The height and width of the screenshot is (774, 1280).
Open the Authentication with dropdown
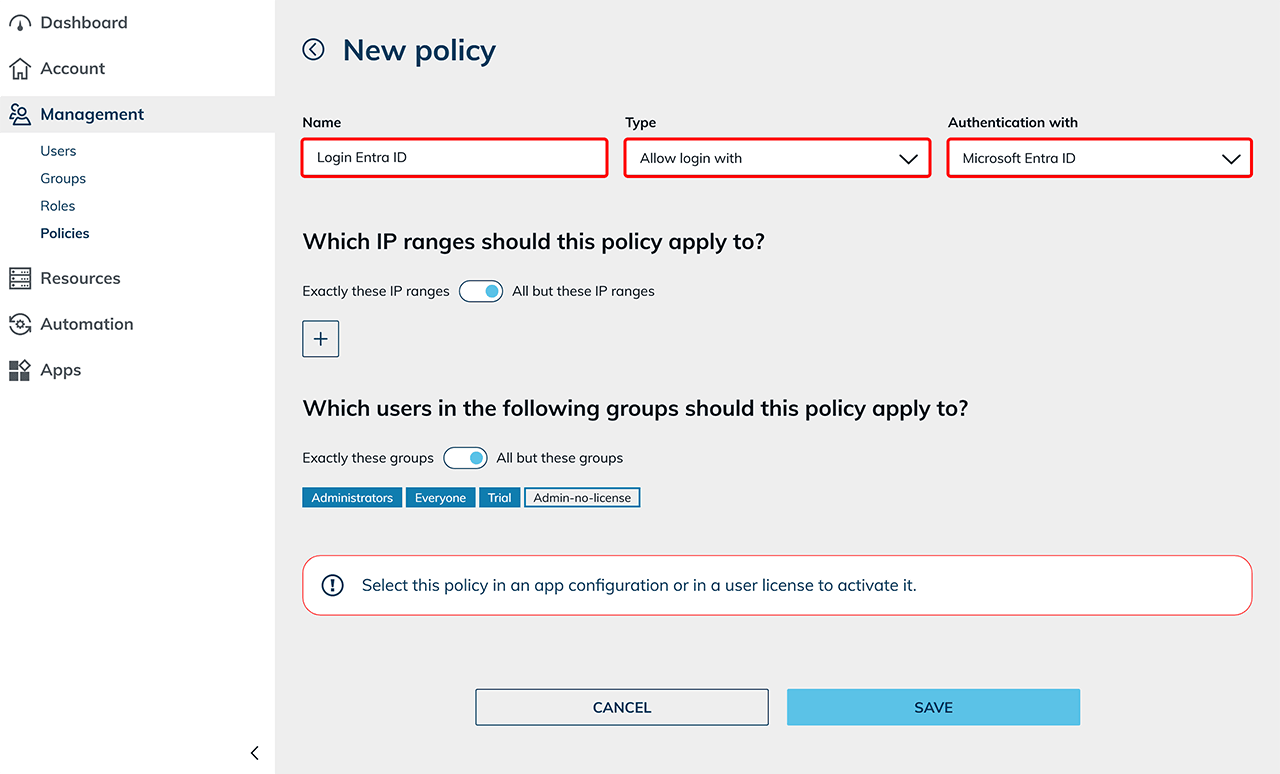click(x=1100, y=158)
